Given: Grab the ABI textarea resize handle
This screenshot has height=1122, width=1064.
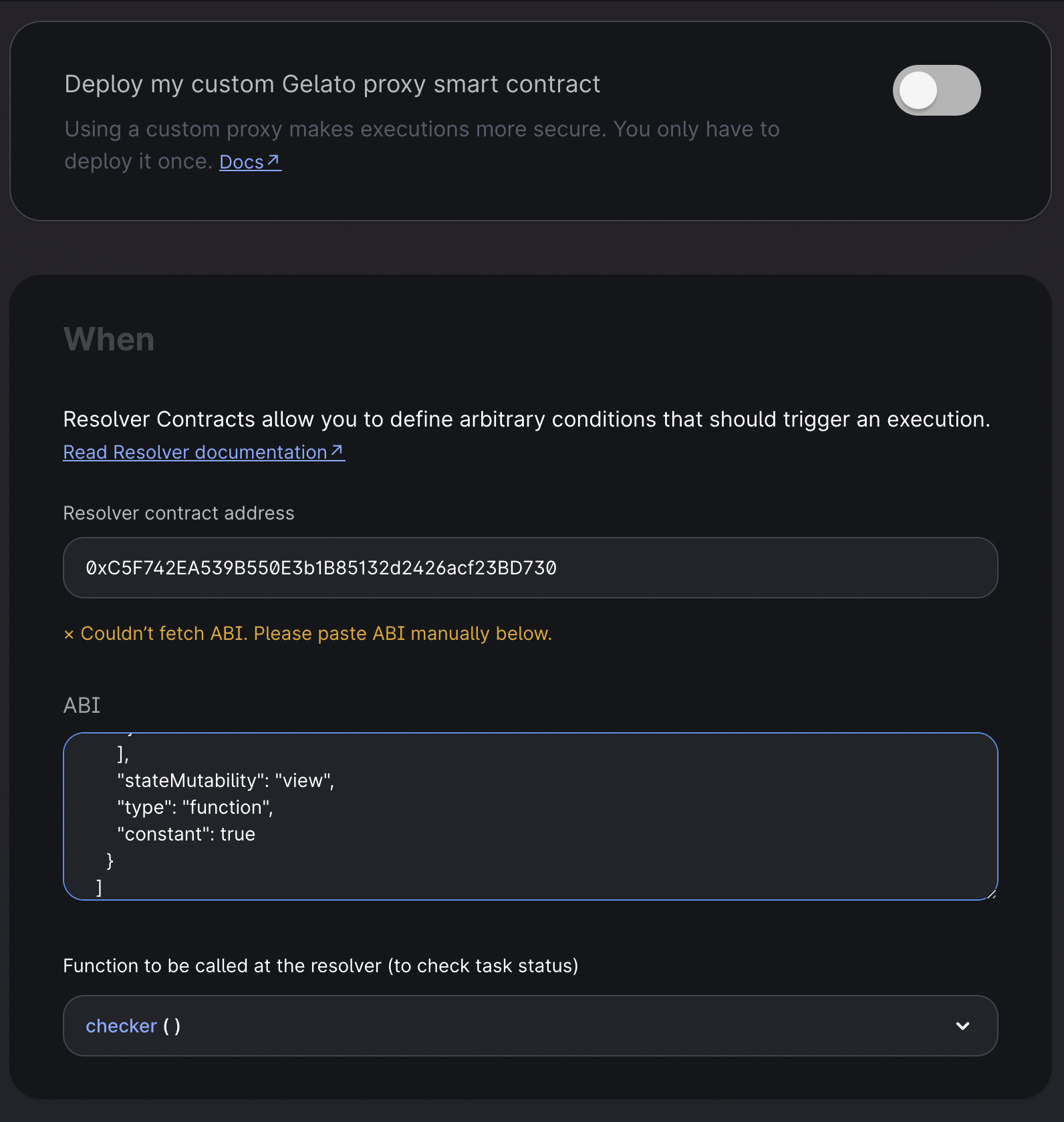Looking at the screenshot, I should (x=992, y=894).
